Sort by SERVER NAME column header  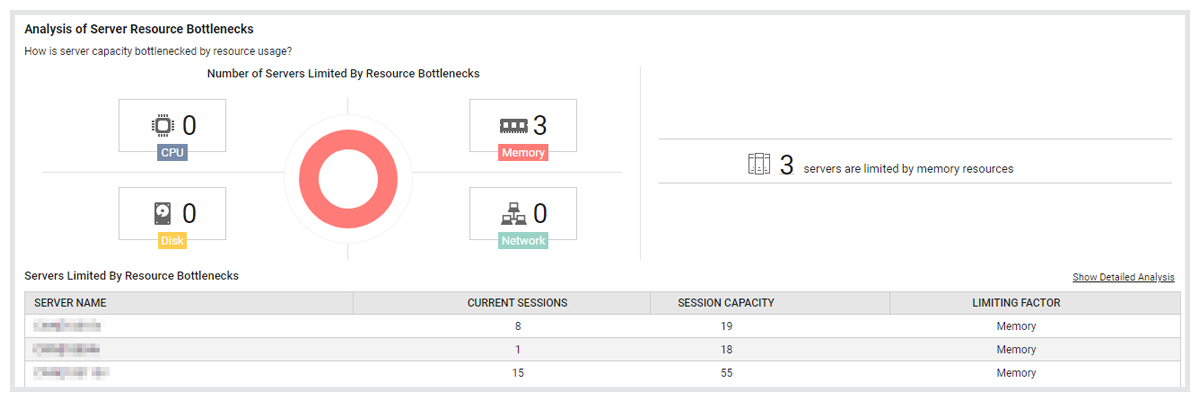tap(189, 303)
